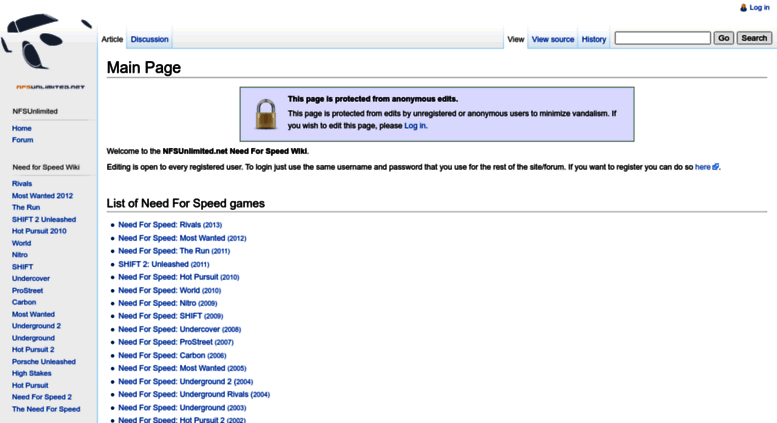
Task: Open Need For Speed: Hot Pursuit (2010) article
Action: (x=178, y=277)
